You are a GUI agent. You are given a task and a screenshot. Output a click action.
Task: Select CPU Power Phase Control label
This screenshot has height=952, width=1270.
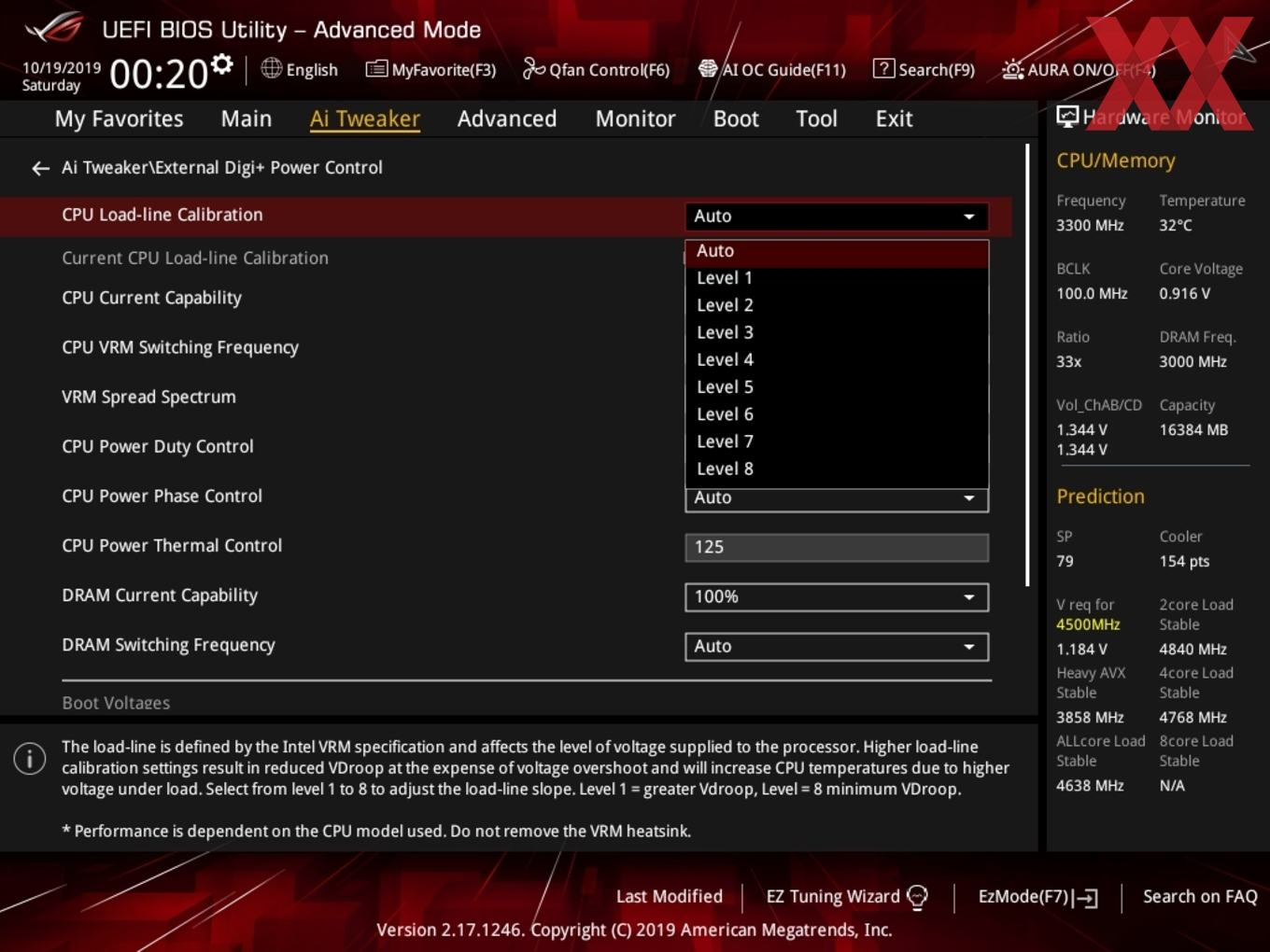162,497
